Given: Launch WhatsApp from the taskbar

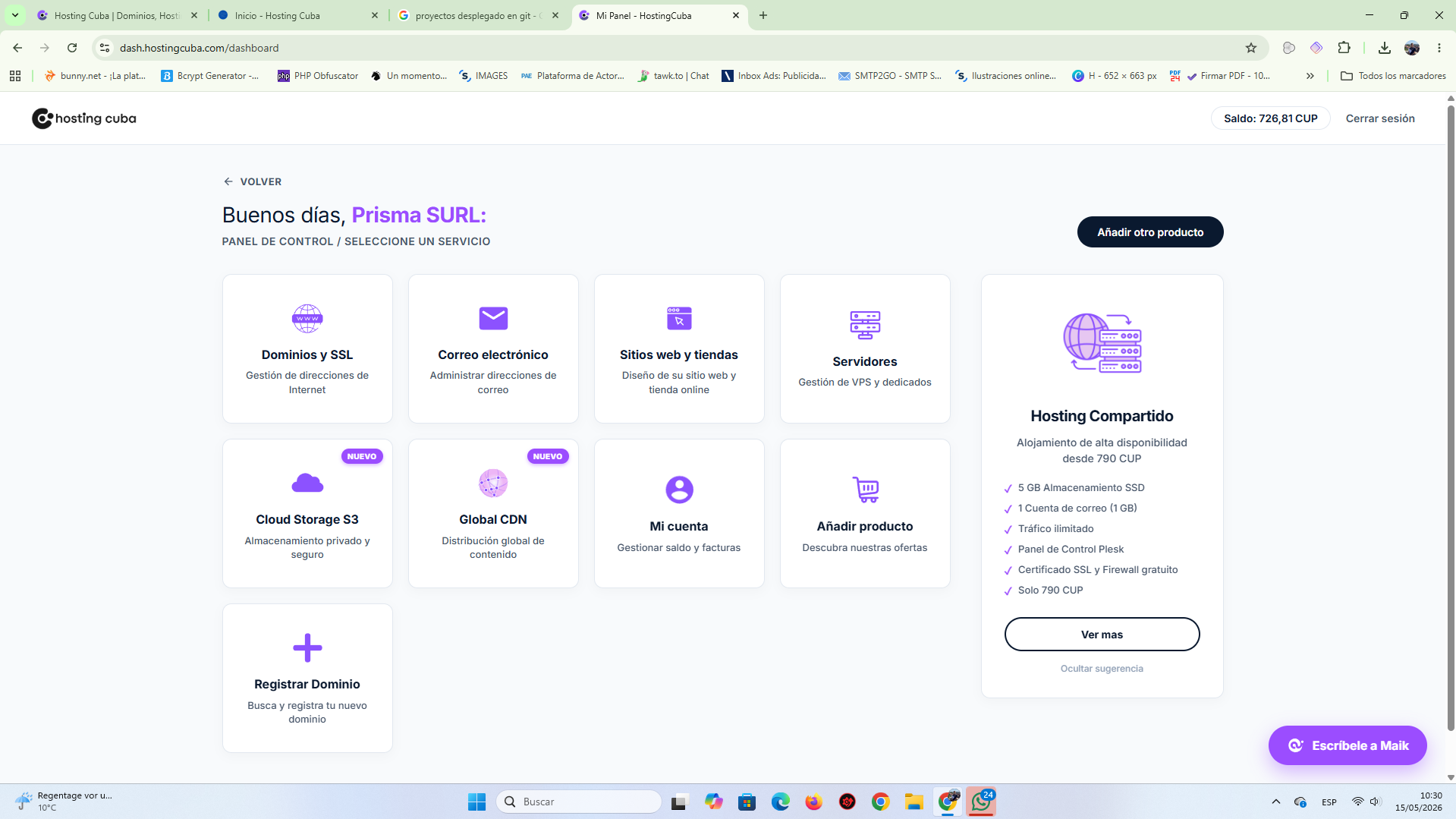Looking at the screenshot, I should [x=981, y=802].
